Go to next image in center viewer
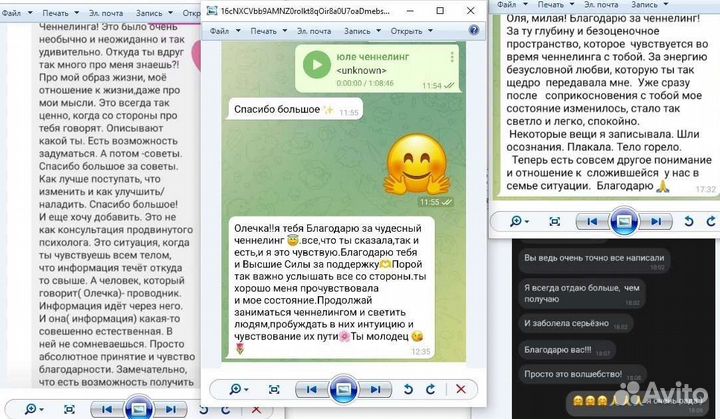Image resolution: width=720 pixels, height=419 pixels. [376, 390]
